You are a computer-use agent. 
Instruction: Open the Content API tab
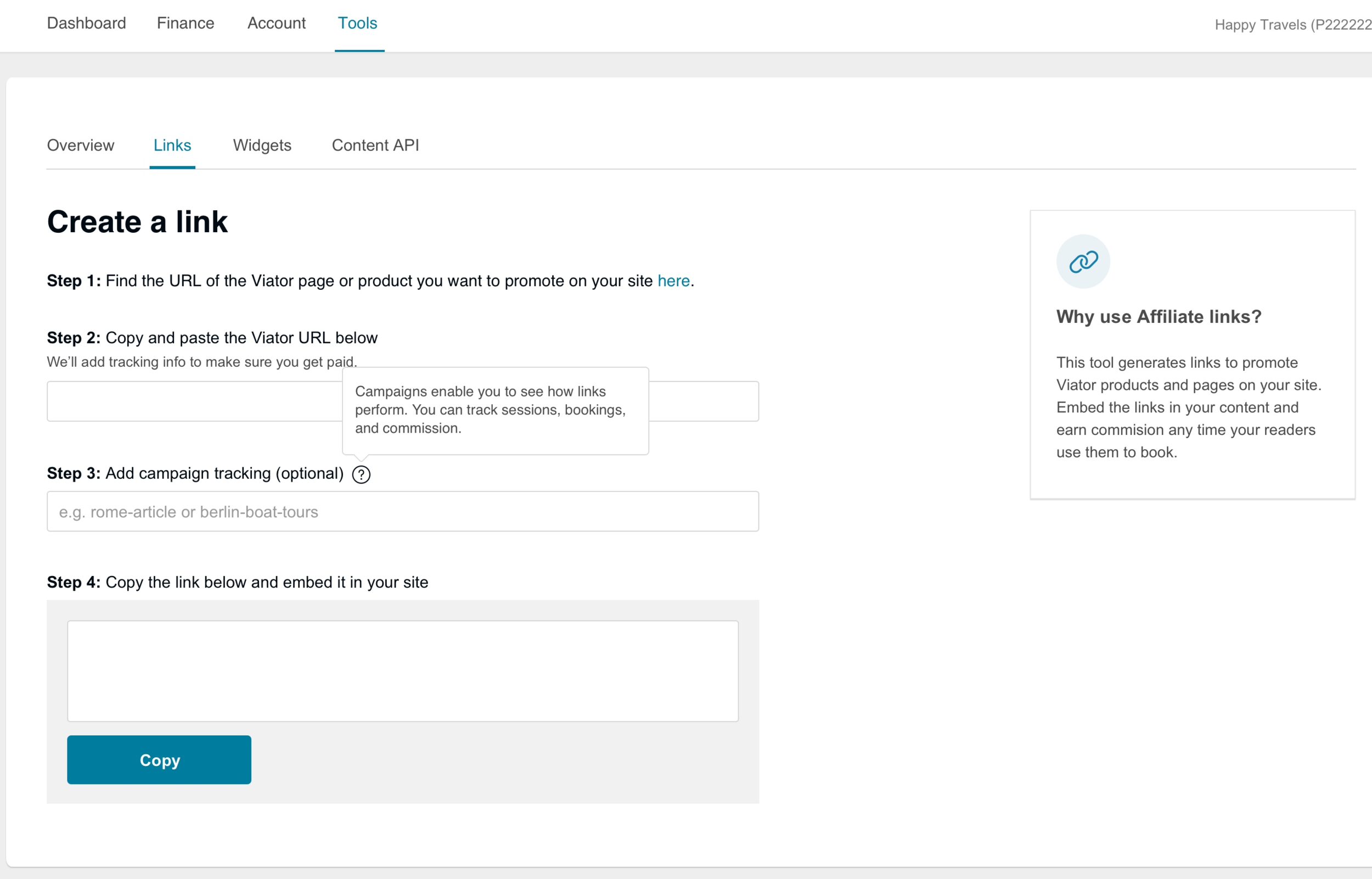pos(375,145)
